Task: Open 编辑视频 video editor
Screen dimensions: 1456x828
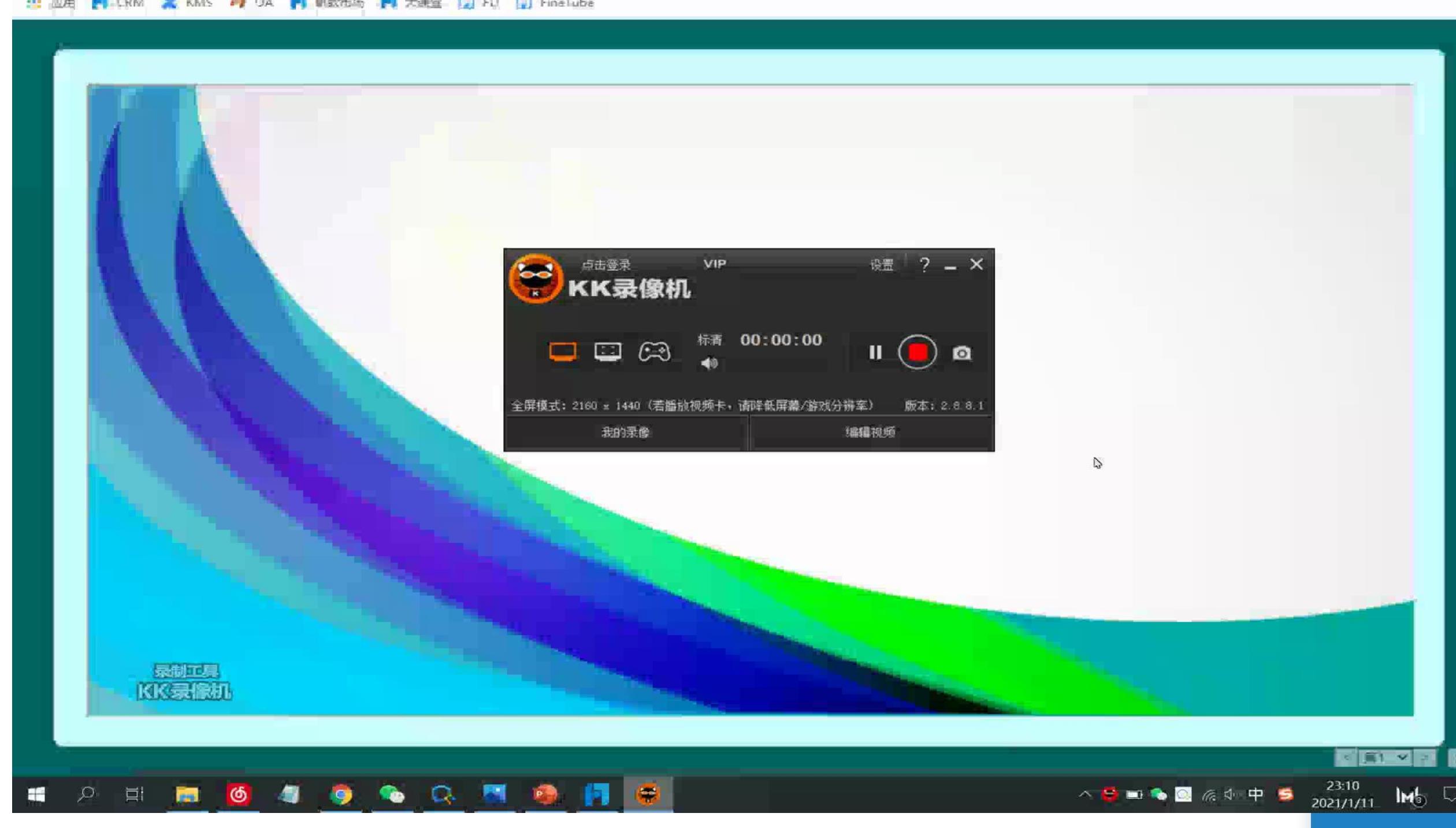Action: pos(871,432)
